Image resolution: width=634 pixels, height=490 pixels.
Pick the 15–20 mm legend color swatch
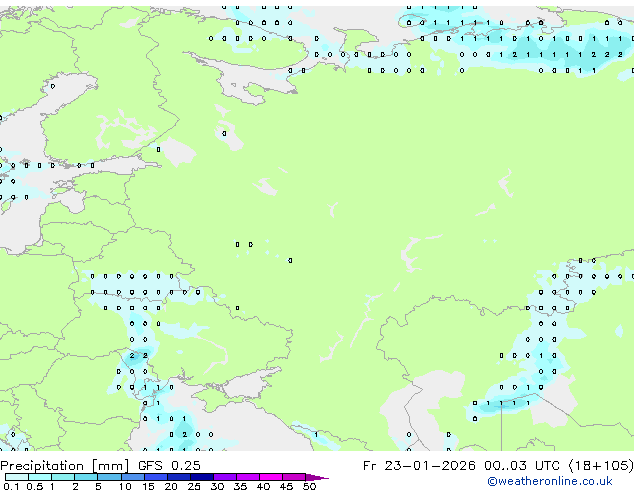155,477
